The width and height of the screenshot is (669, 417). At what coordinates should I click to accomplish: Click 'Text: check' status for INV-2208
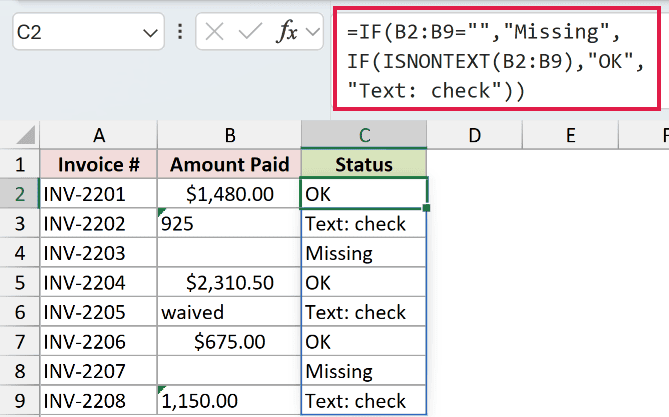364,400
